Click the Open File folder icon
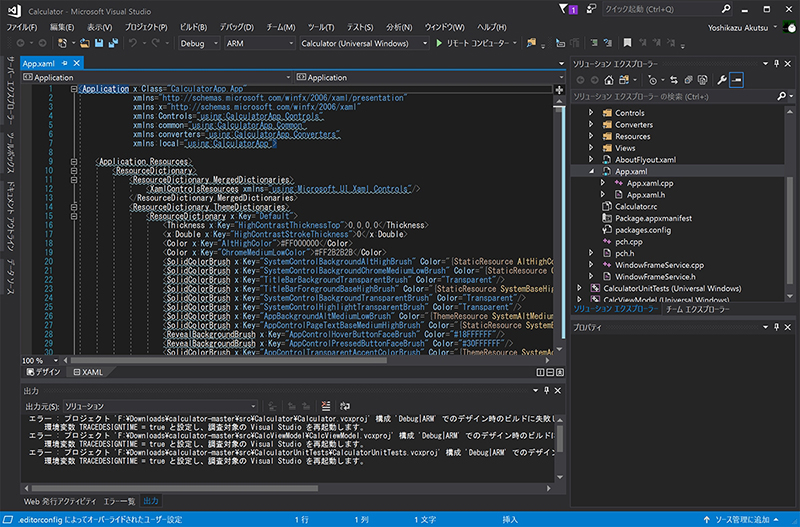The width and height of the screenshot is (800, 527). (x=85, y=43)
